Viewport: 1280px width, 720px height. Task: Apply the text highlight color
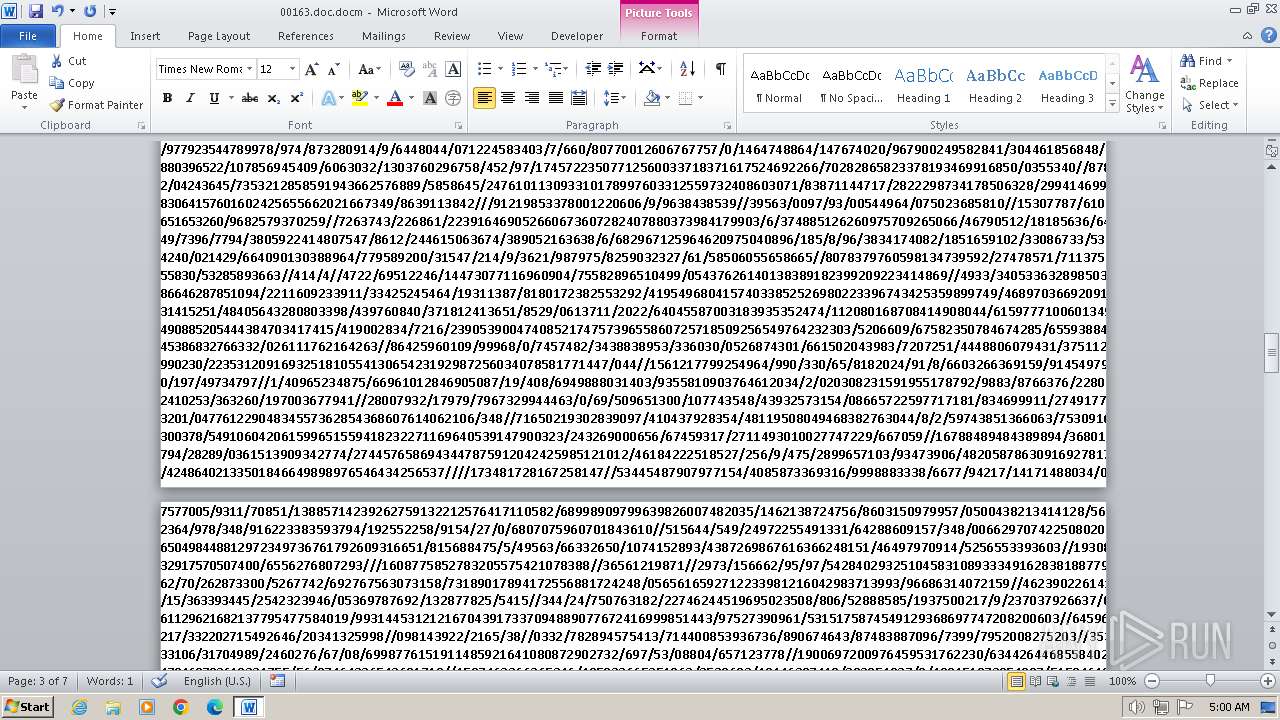point(358,98)
